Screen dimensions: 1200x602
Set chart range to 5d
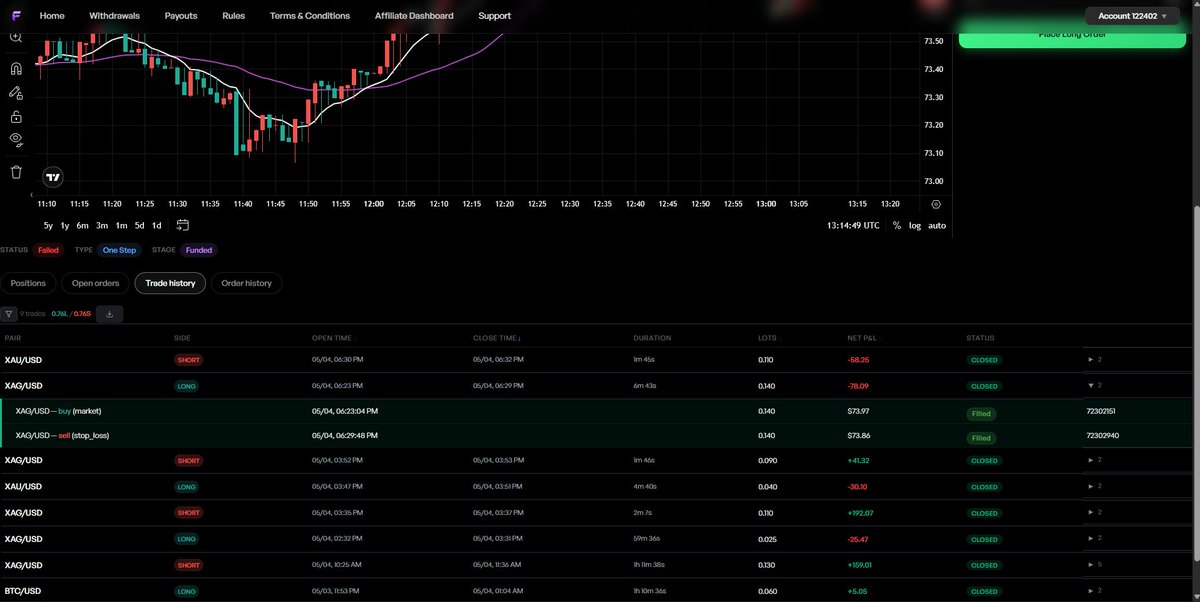pyautogui.click(x=140, y=225)
